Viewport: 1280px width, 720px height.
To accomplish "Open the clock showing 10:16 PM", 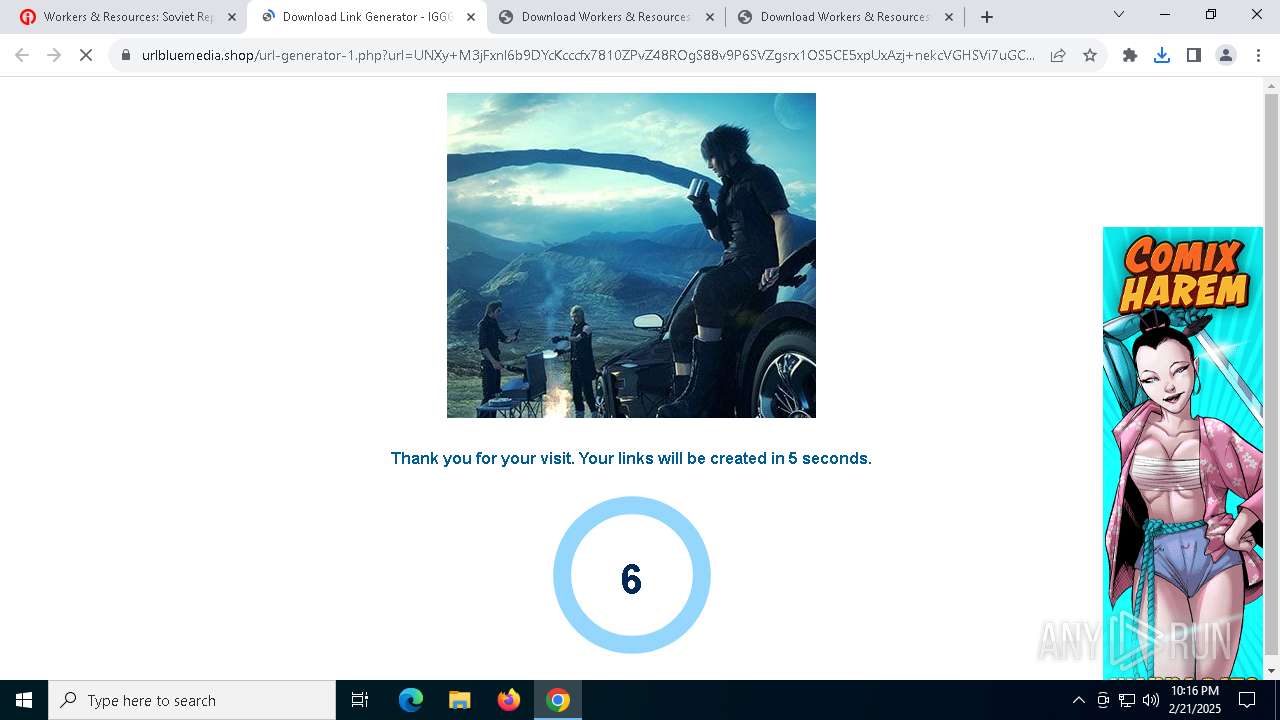I will click(1195, 700).
